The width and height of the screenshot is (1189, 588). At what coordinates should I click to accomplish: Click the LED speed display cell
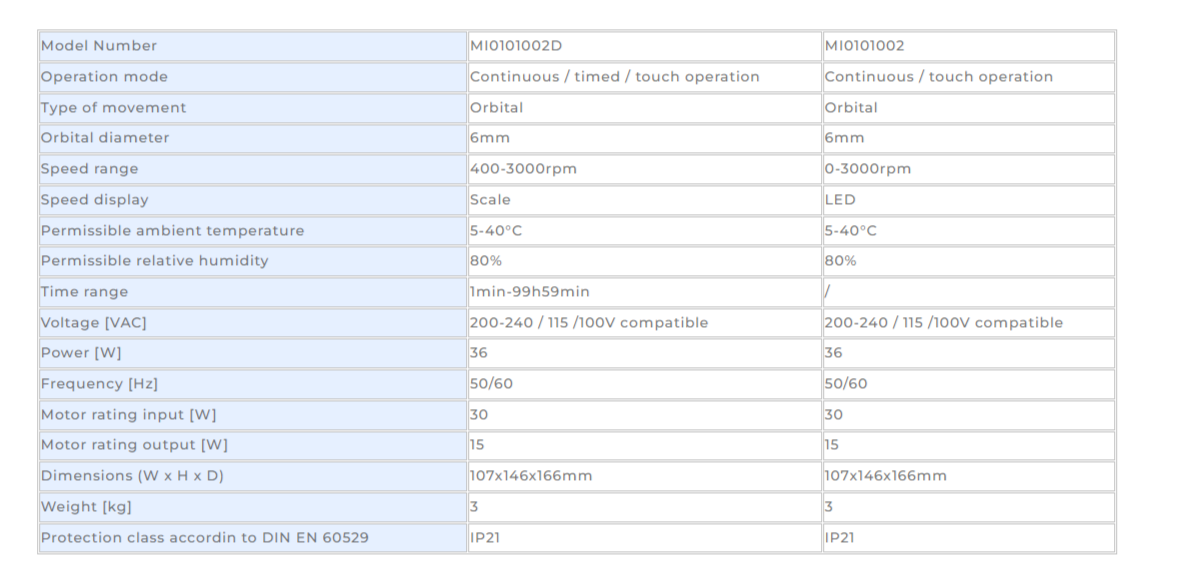pyautogui.click(x=968, y=200)
